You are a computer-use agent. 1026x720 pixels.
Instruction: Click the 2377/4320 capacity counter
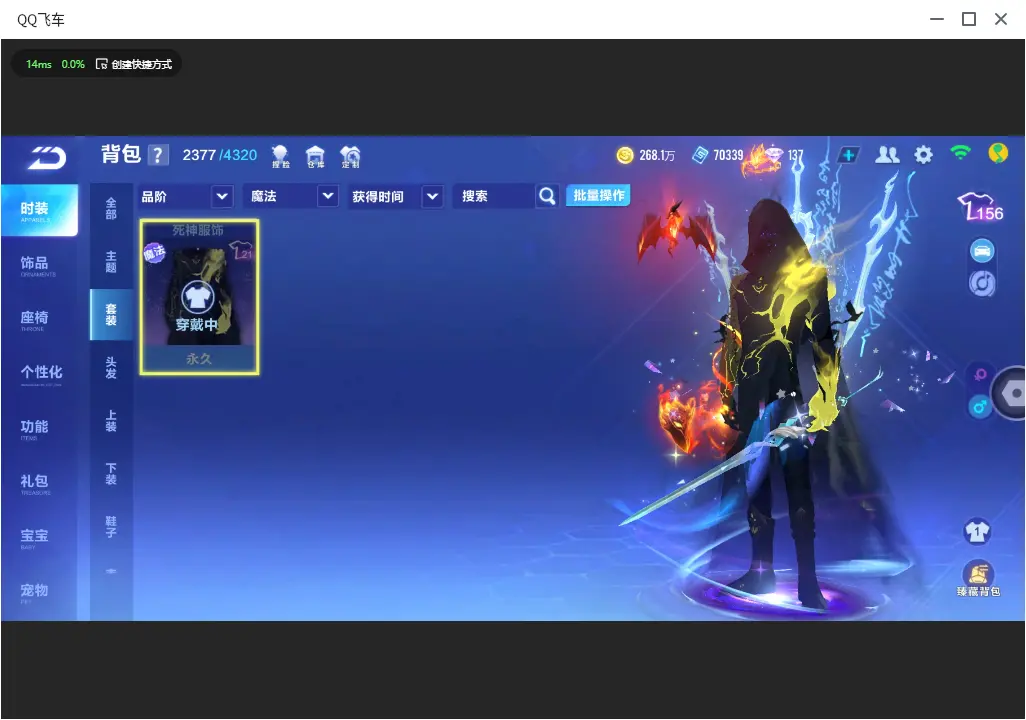(220, 155)
